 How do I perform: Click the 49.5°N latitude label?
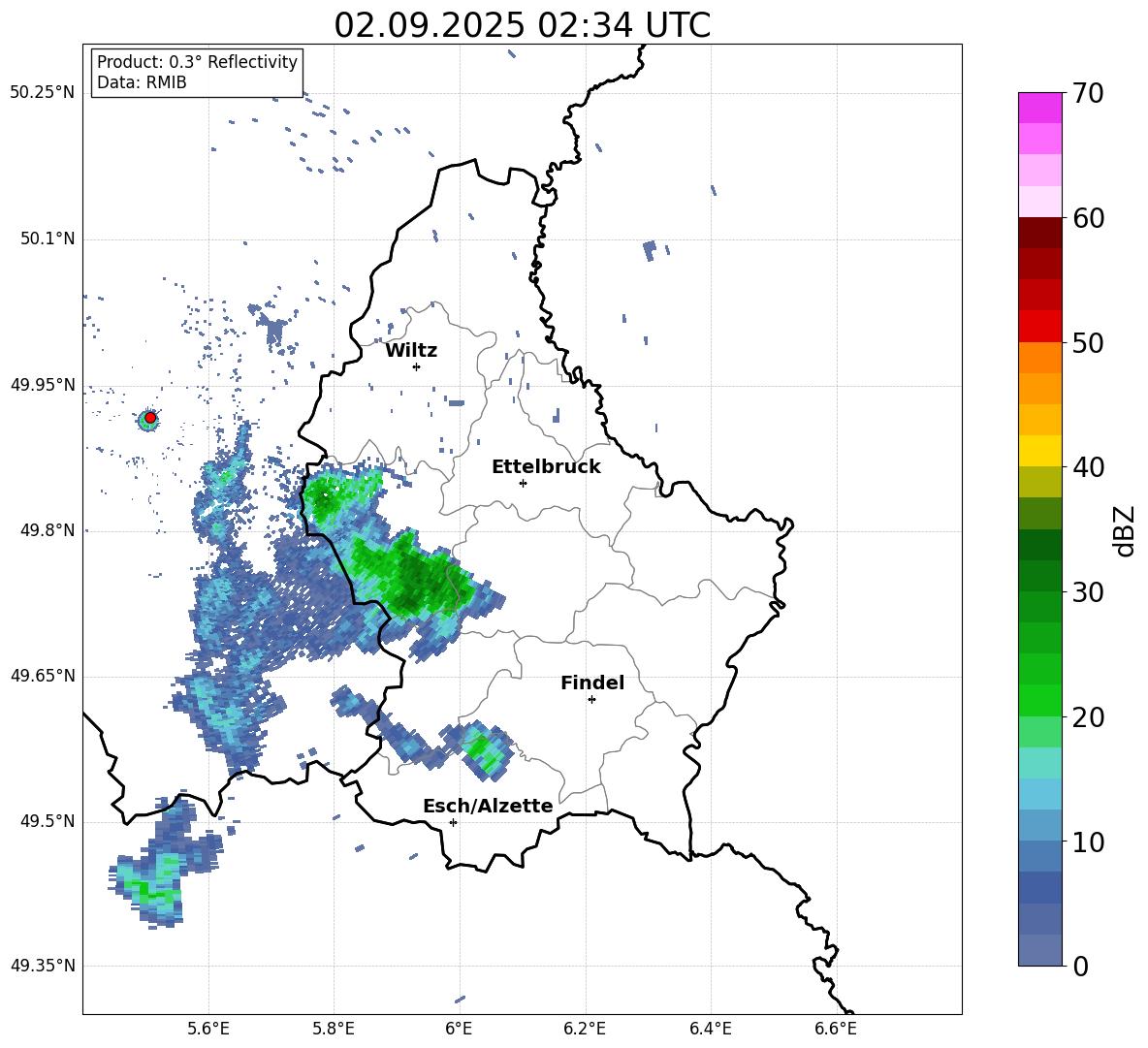tap(48, 821)
